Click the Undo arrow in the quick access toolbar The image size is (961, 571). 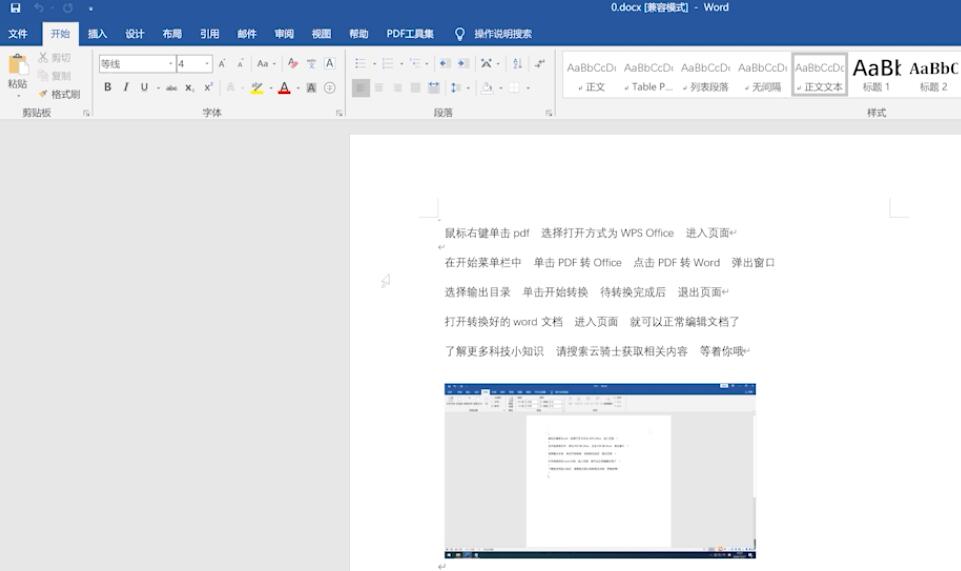(x=39, y=8)
